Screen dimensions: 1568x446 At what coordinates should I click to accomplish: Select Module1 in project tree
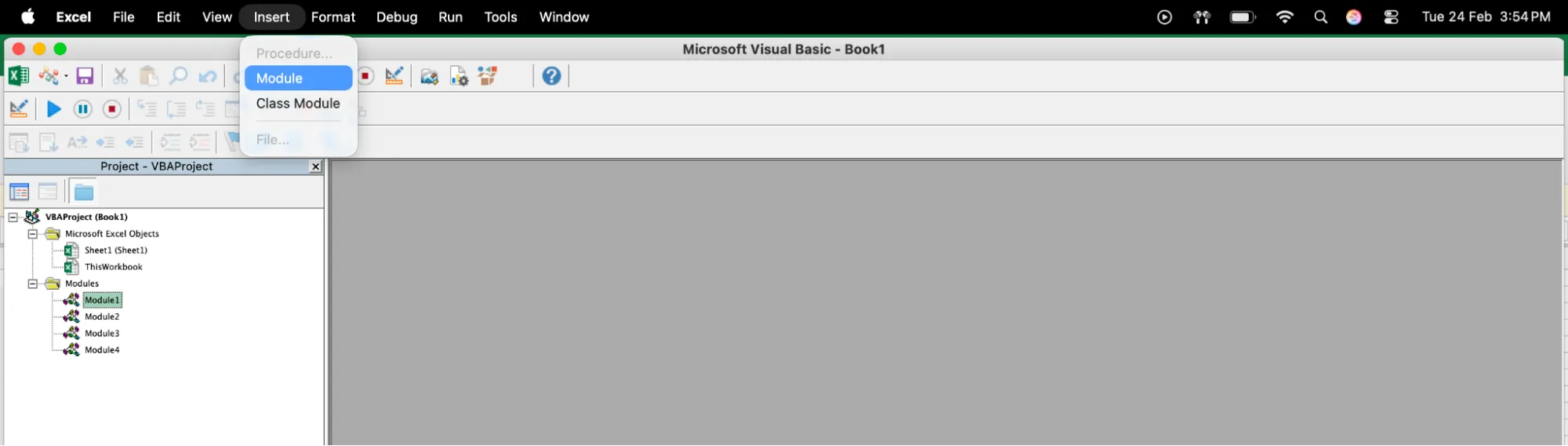pyautogui.click(x=102, y=300)
